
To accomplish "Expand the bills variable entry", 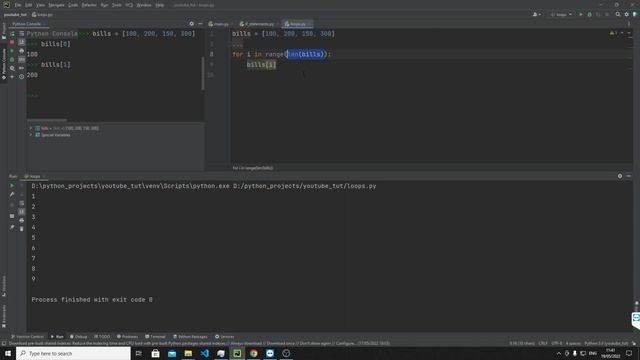I will (31, 128).
